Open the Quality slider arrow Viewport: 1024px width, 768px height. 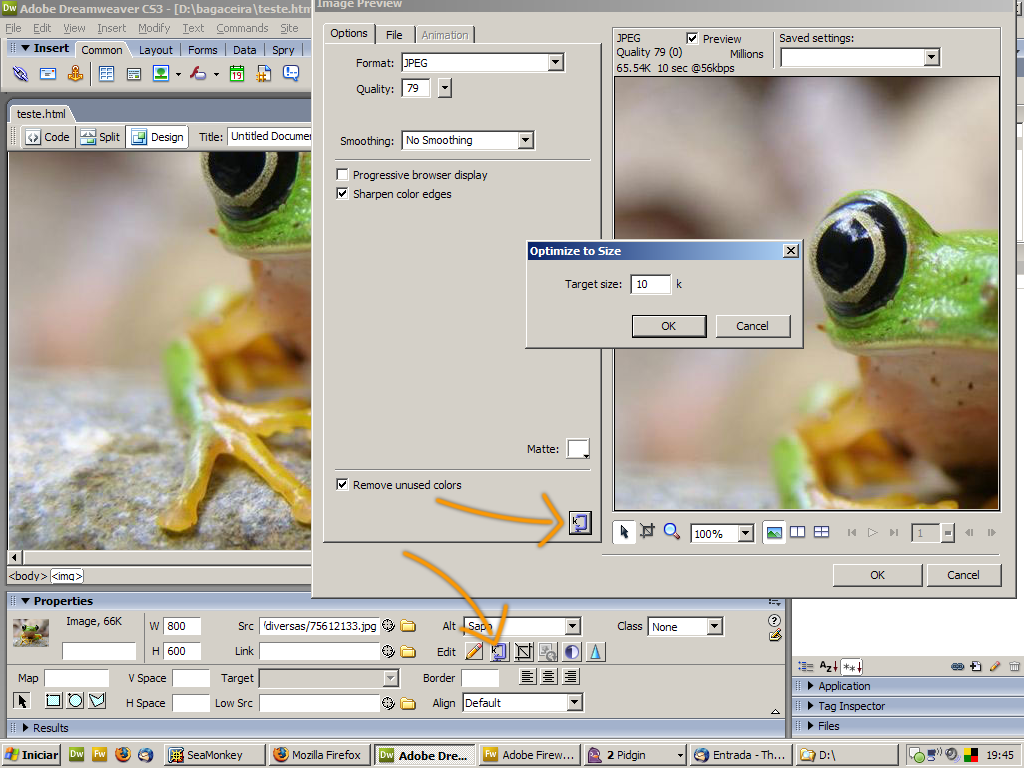coord(445,88)
